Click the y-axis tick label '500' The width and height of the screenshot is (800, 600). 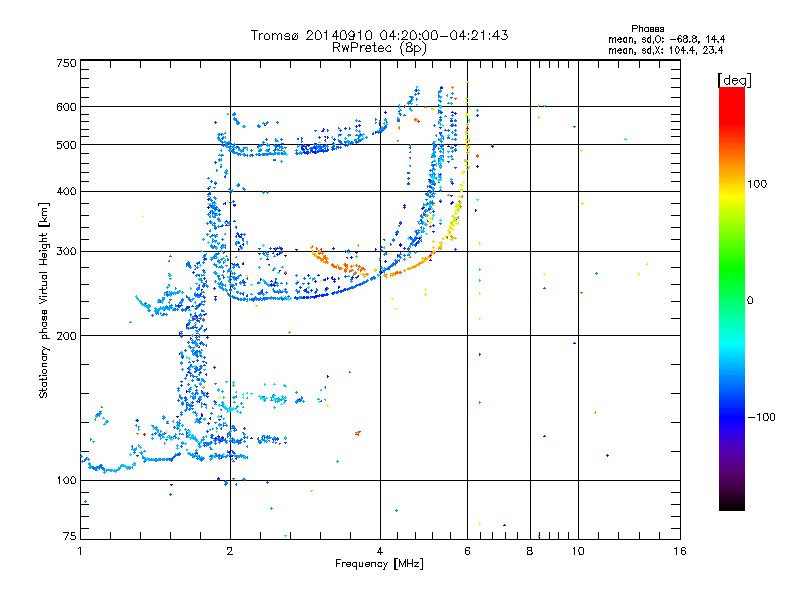click(66, 145)
